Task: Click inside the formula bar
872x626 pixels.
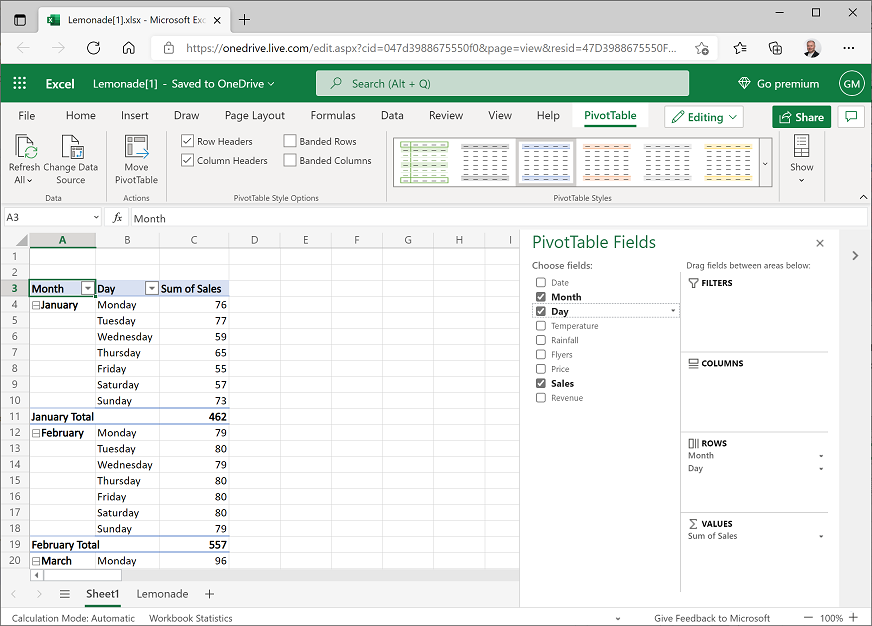Action: (x=300, y=218)
